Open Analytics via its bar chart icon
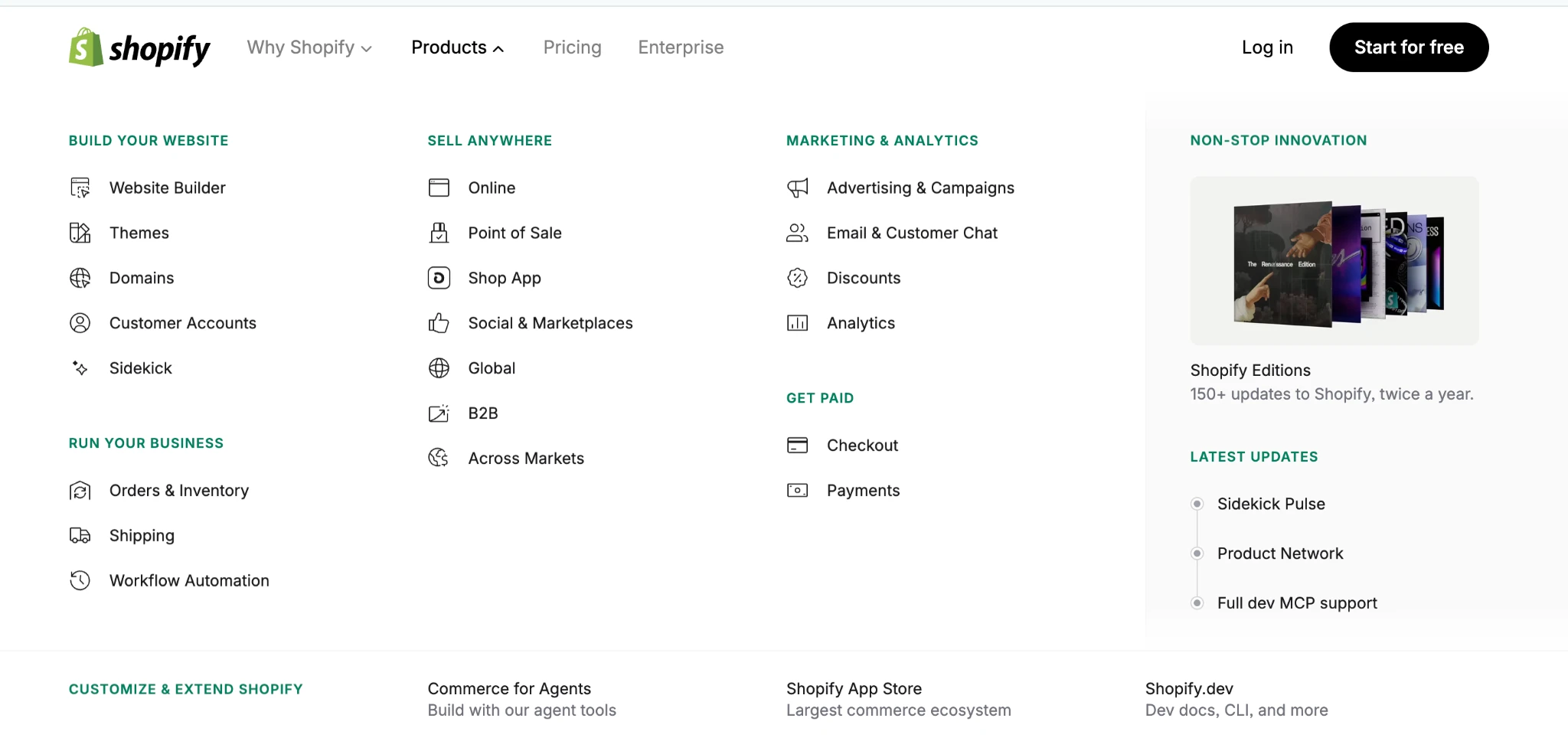1568x741 pixels. (797, 322)
